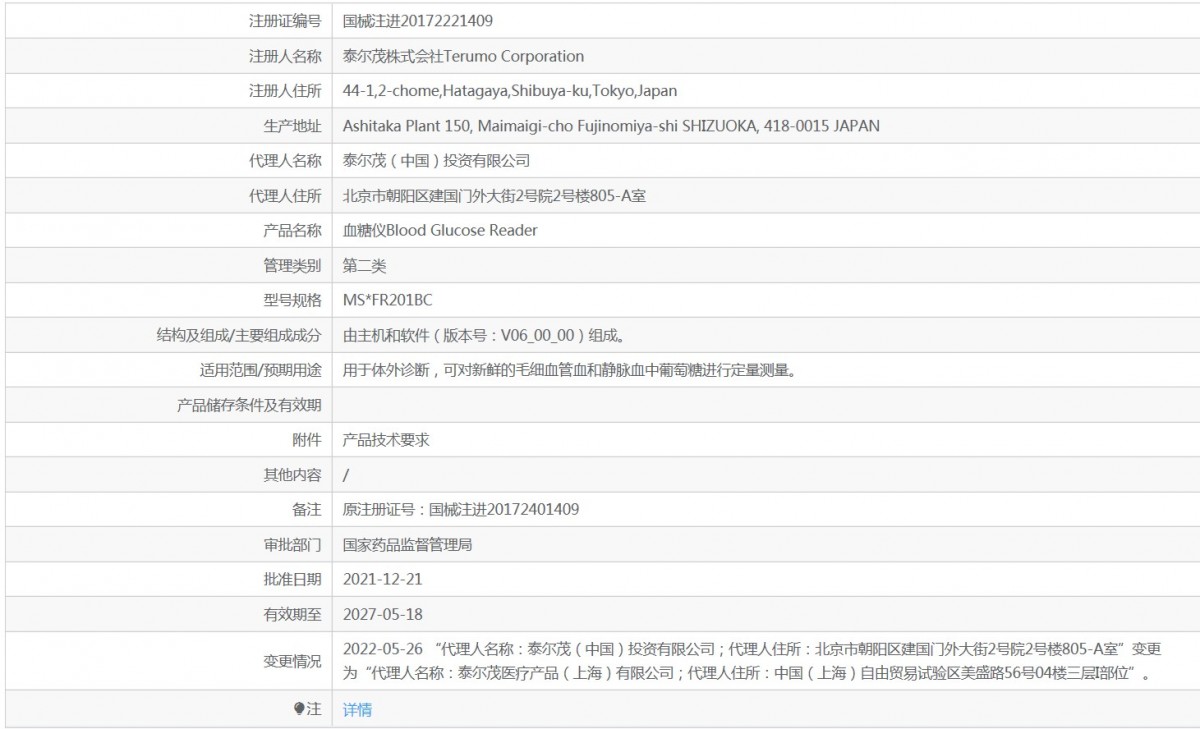Select 产品技术要求 in the 附件 row
1200x729 pixels.
point(386,440)
